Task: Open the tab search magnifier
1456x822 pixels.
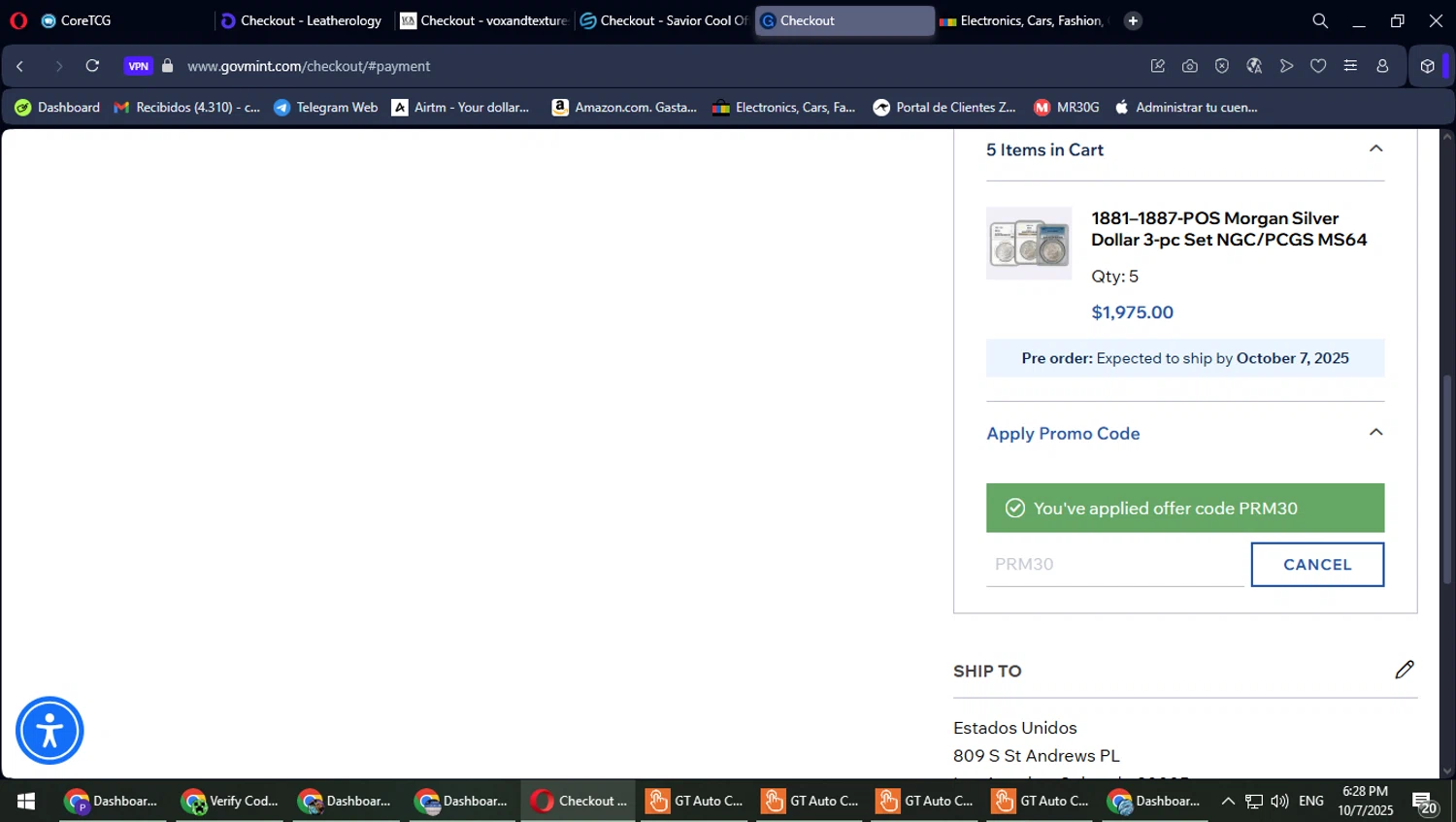Action: (1320, 20)
